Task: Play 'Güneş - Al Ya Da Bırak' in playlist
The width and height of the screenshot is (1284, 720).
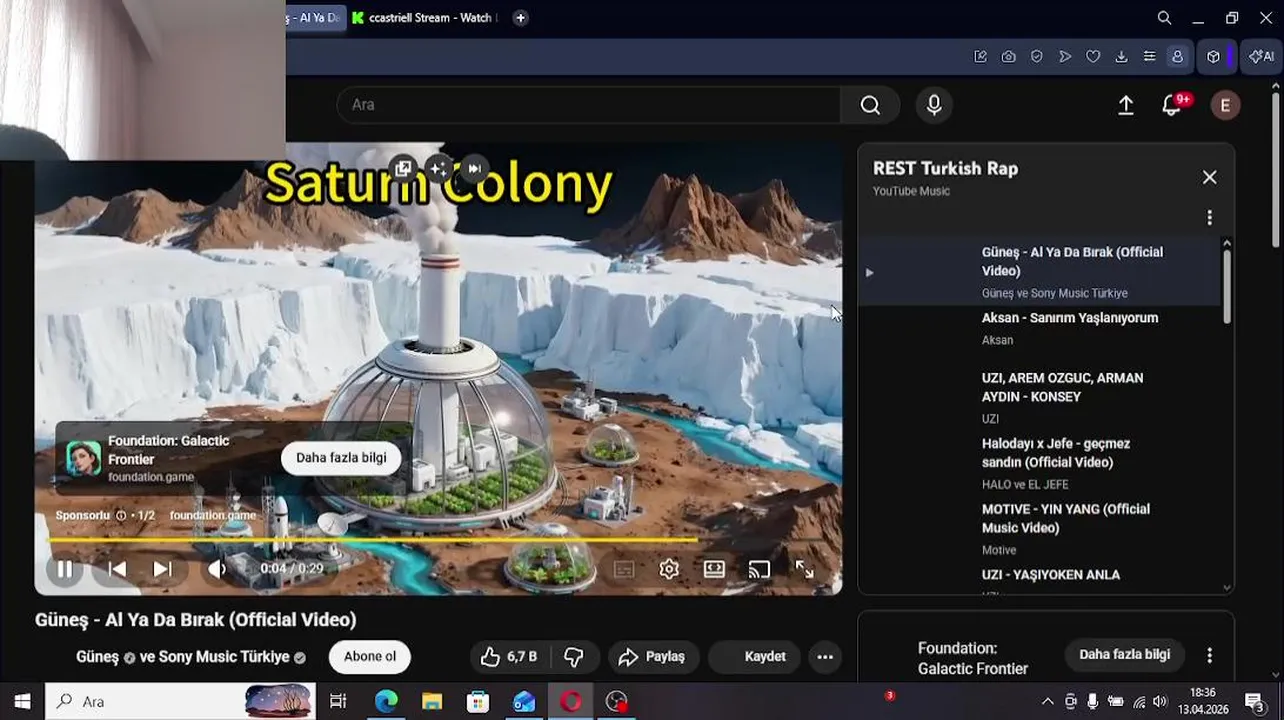Action: (1040, 272)
